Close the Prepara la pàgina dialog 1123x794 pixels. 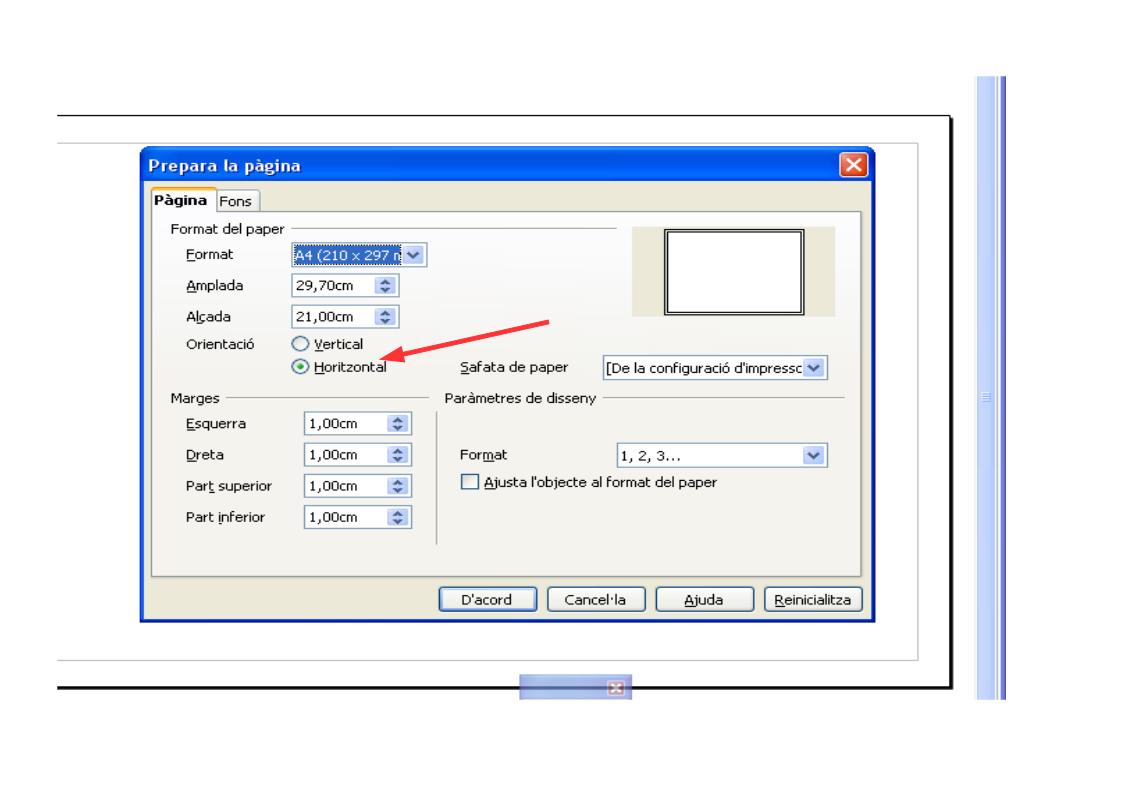coord(853,165)
